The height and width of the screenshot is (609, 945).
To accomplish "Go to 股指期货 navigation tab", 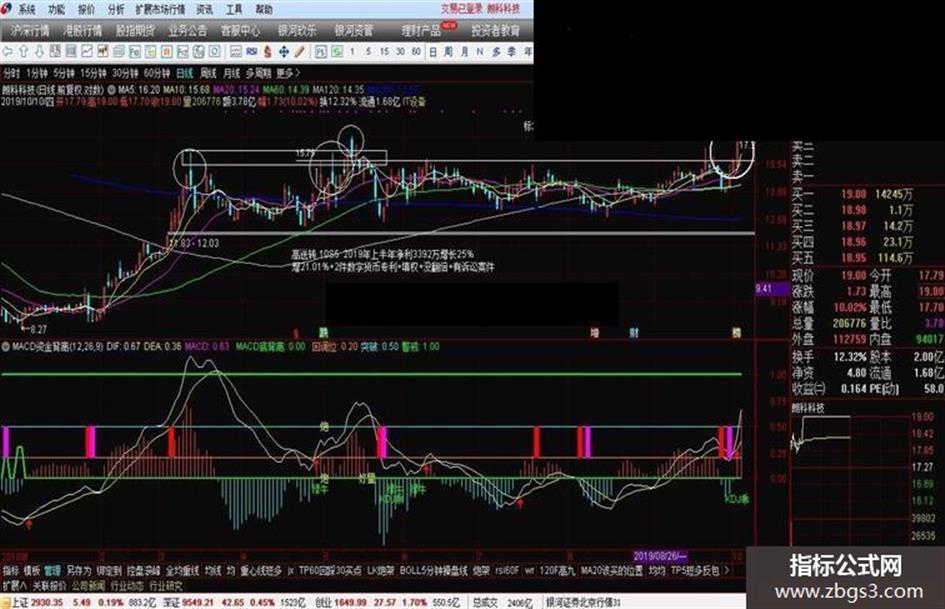I will [135, 30].
